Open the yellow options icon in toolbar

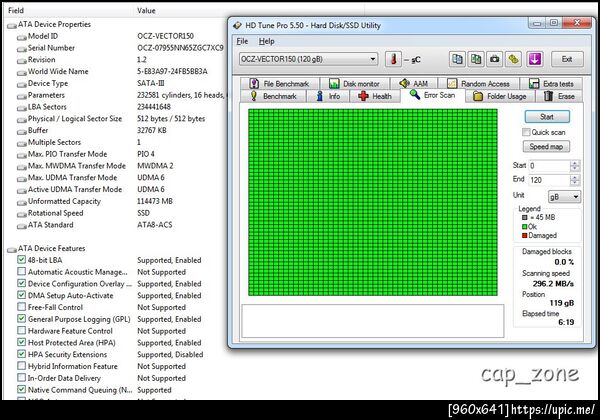coord(514,59)
